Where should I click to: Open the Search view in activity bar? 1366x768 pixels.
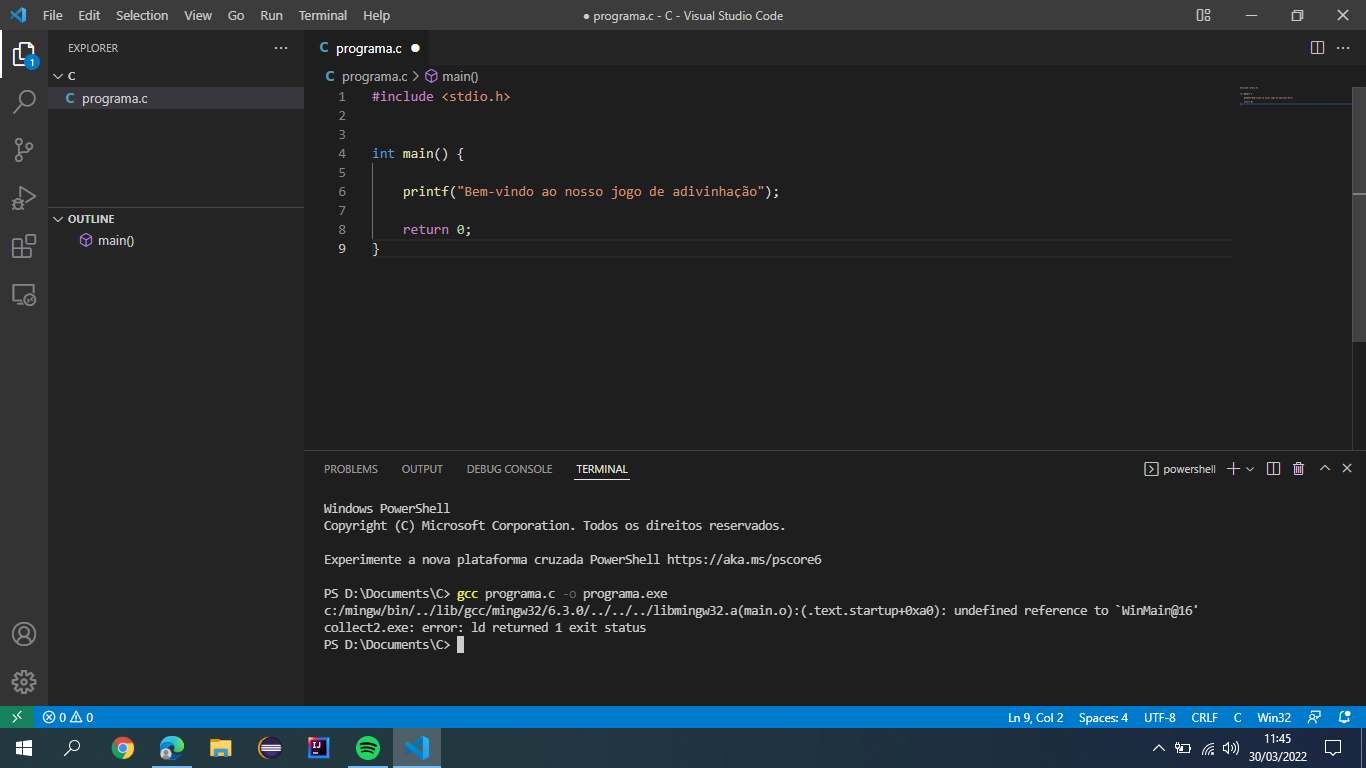[24, 102]
